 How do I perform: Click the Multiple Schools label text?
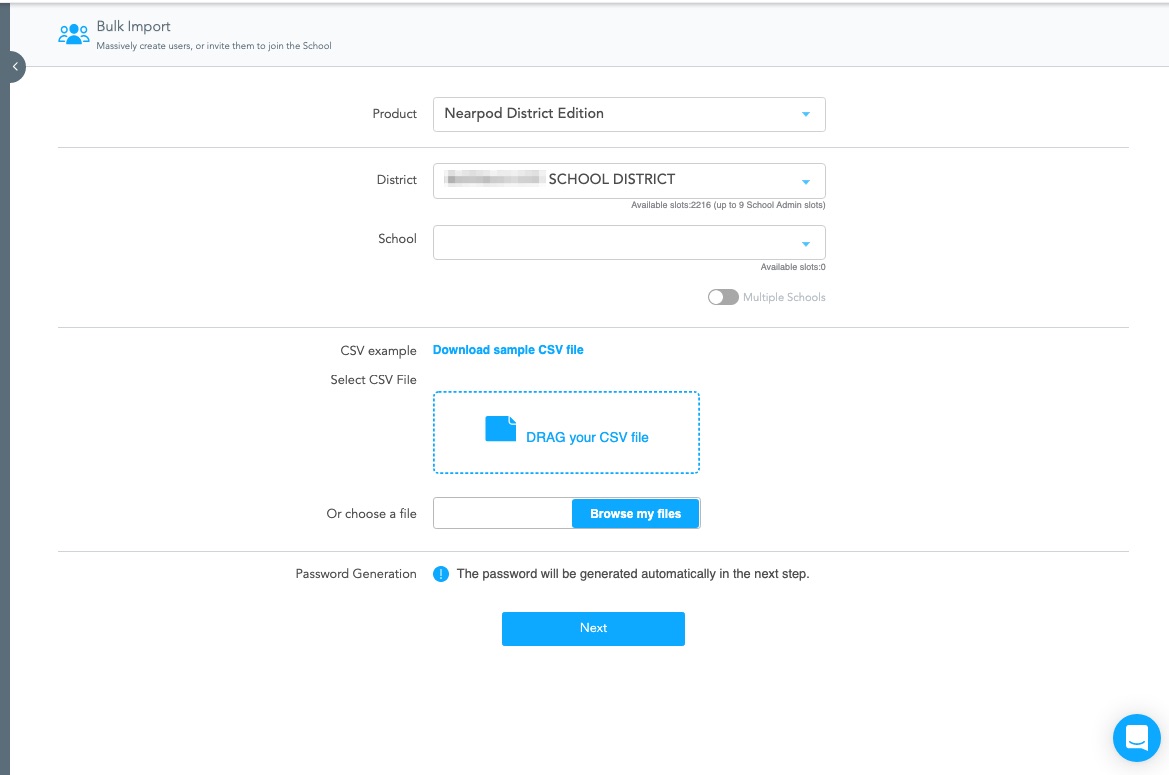coord(784,297)
